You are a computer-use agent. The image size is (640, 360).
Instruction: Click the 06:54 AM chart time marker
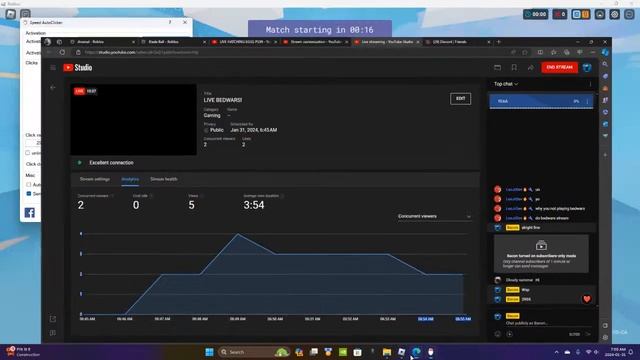point(425,319)
